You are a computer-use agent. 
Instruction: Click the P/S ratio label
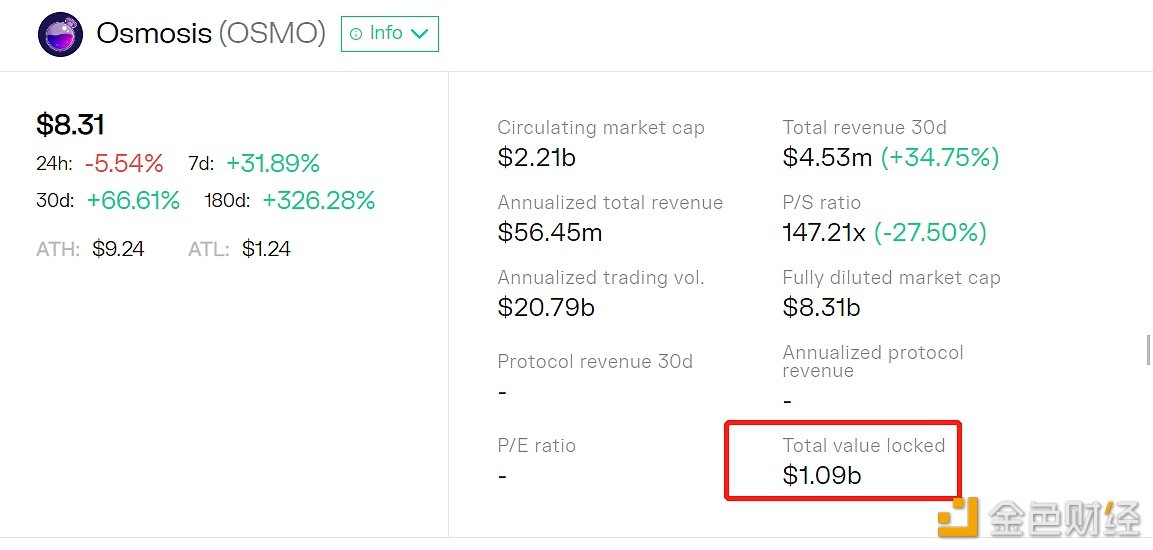(821, 203)
